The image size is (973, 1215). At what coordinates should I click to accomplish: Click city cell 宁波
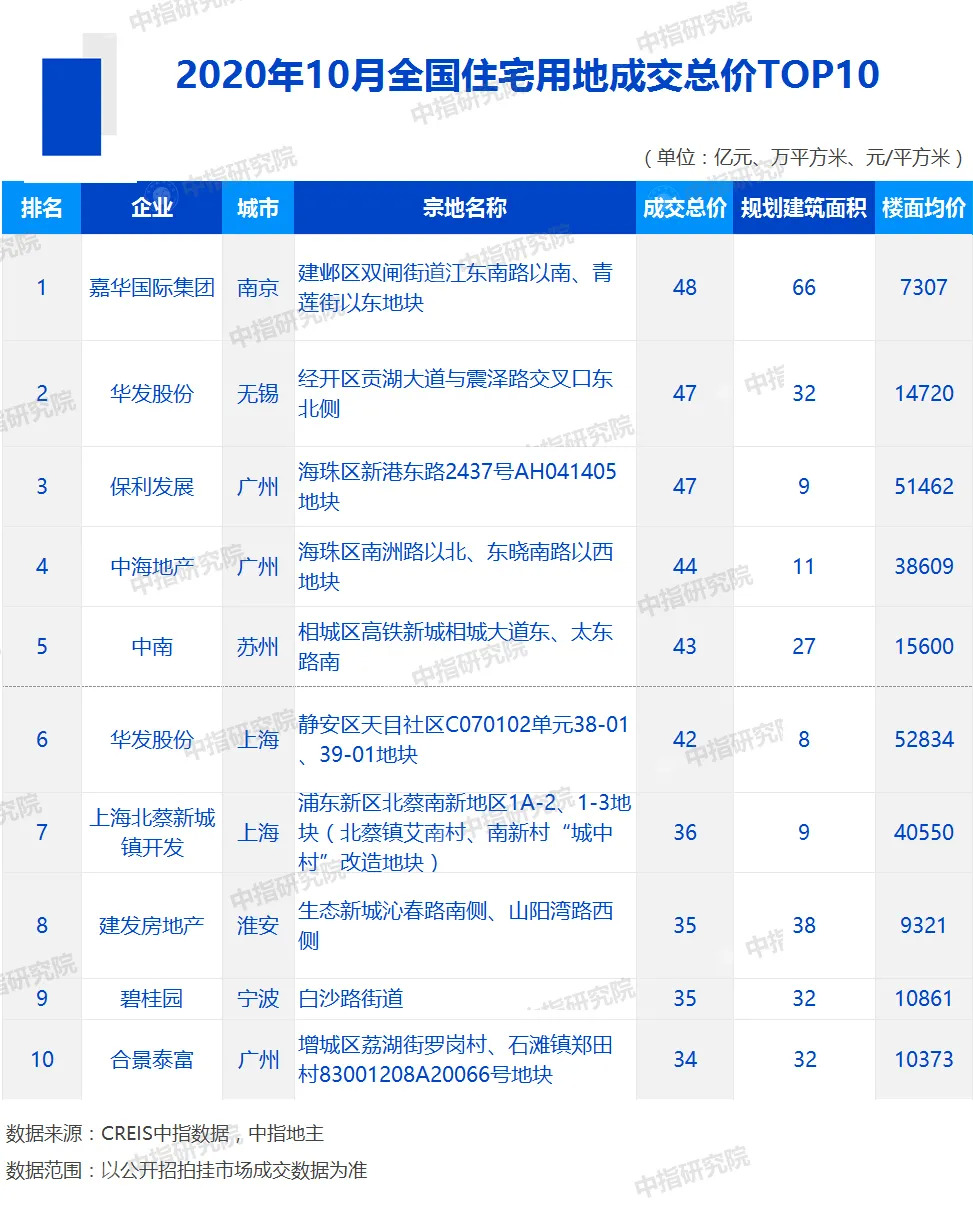click(x=258, y=999)
